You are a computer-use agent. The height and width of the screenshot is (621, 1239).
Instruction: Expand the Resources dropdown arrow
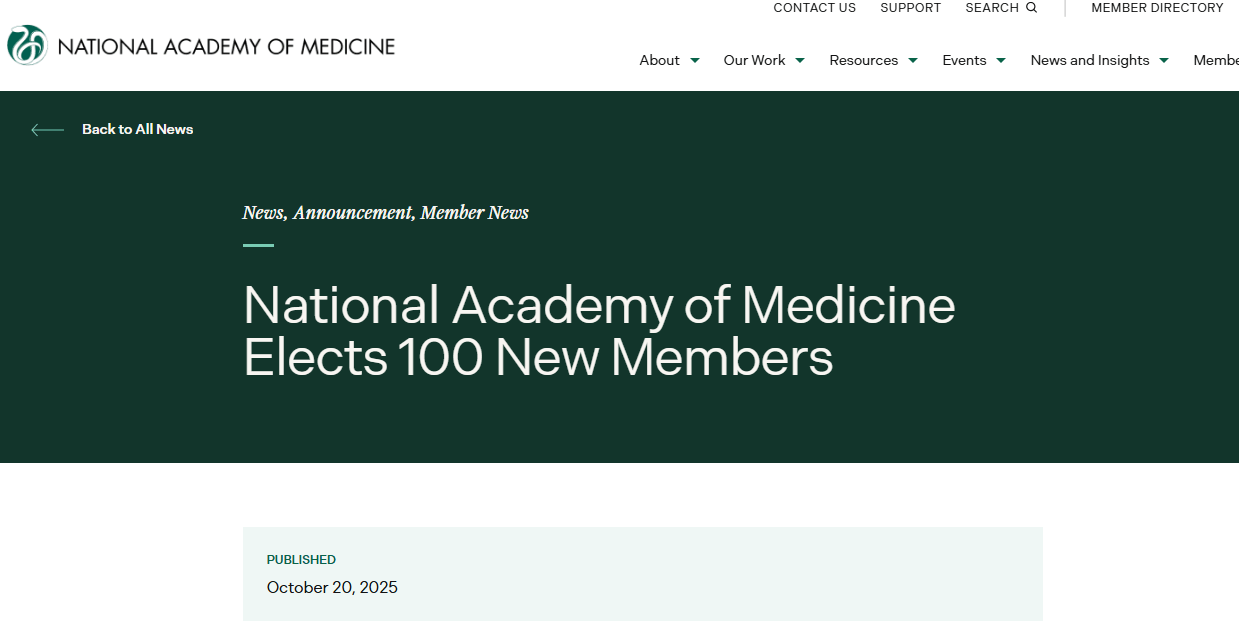913,61
